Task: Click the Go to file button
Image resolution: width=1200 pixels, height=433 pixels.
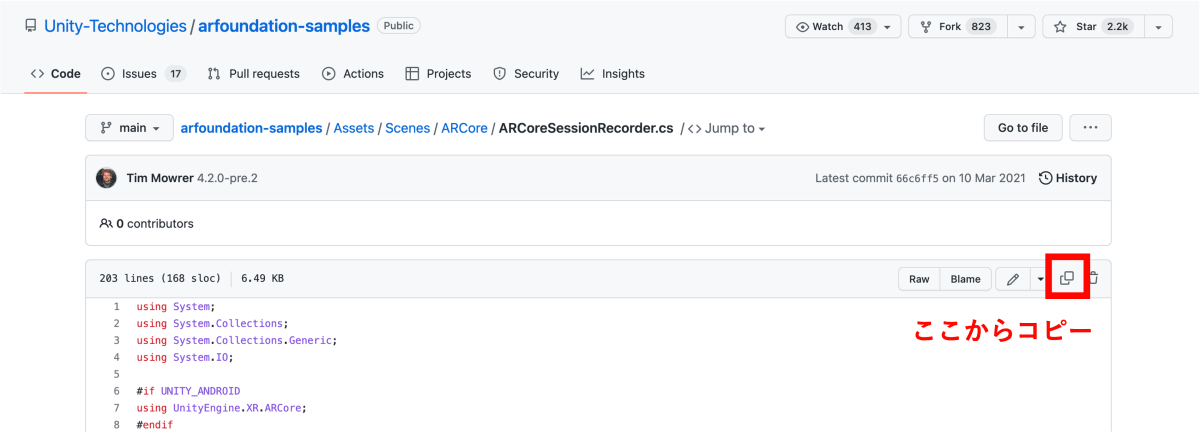Action: (1023, 128)
